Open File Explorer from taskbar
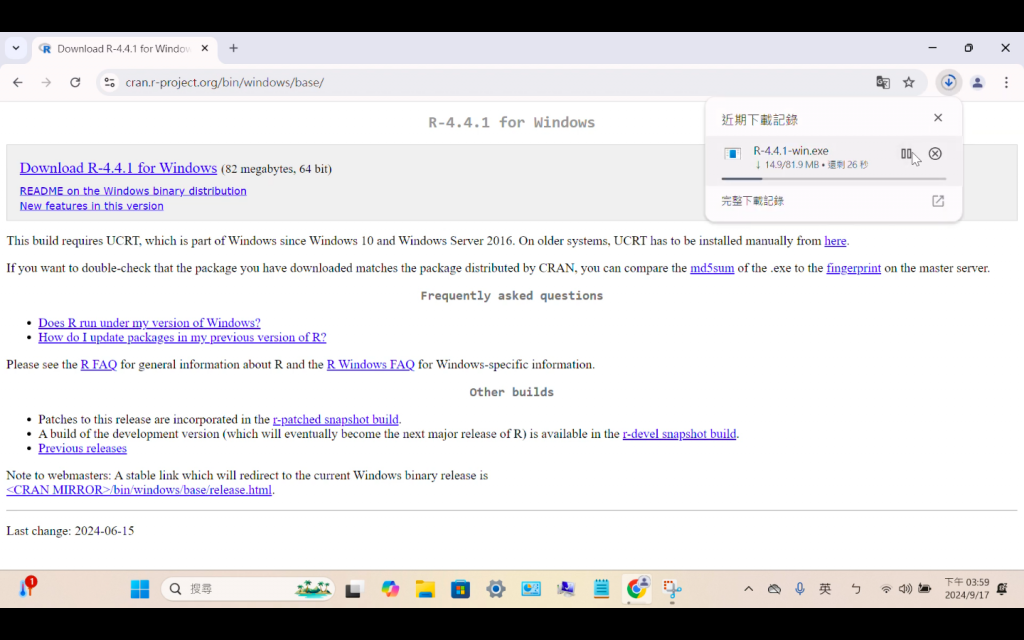This screenshot has height=640, width=1024. tap(425, 589)
